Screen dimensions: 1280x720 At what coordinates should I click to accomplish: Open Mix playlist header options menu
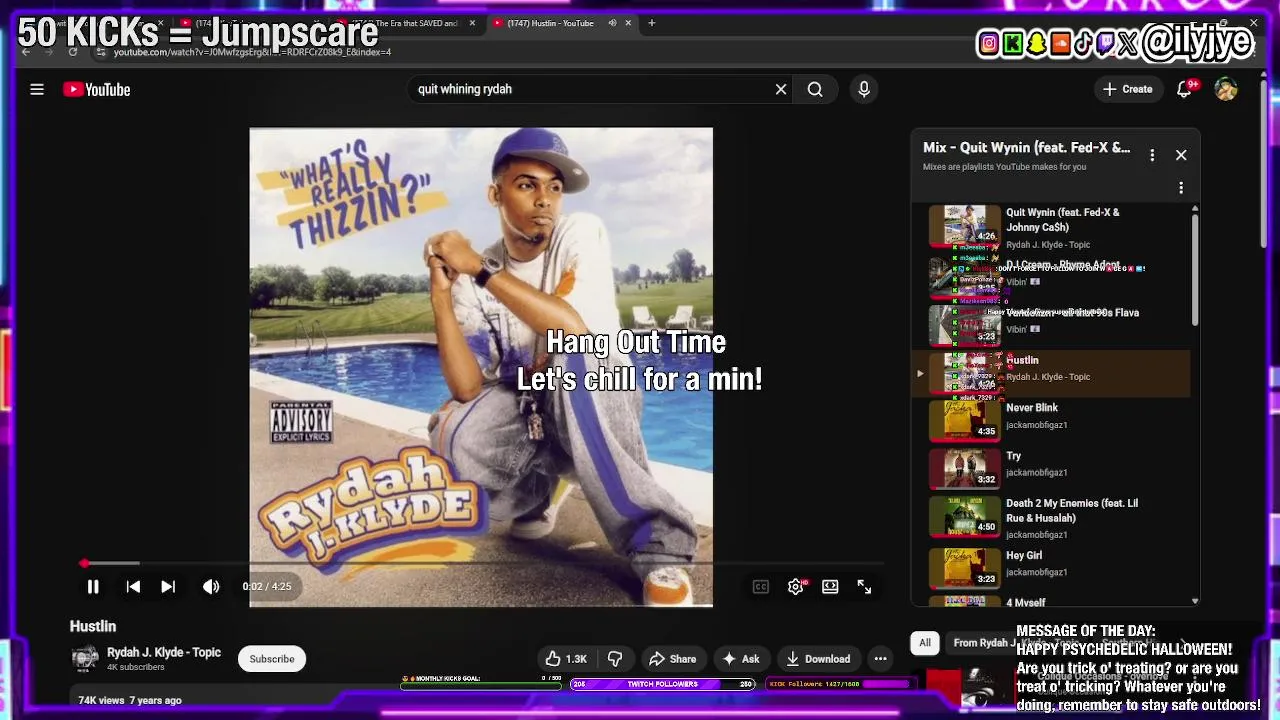point(1152,155)
